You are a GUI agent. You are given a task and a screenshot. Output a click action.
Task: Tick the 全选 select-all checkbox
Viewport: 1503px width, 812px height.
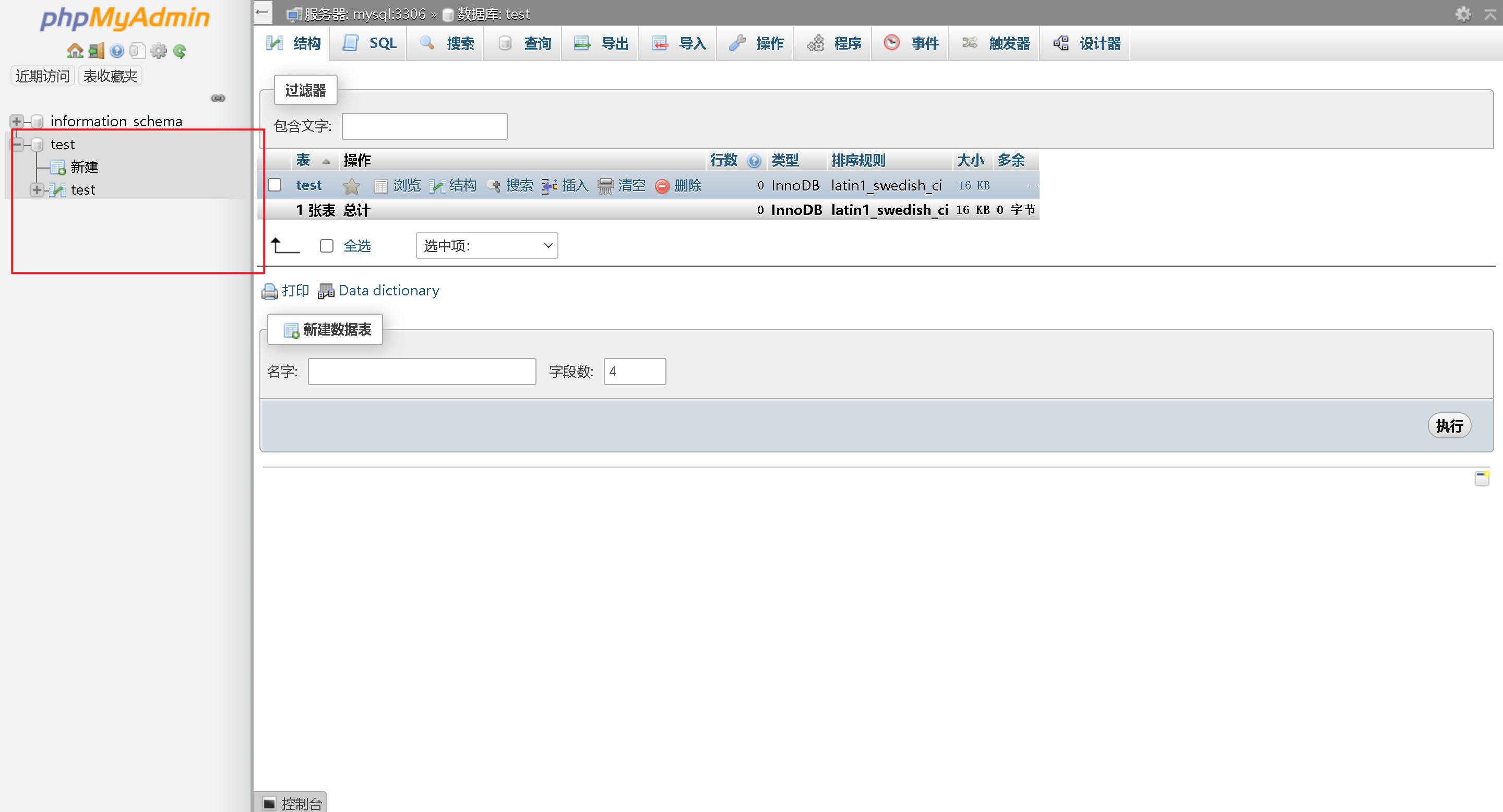(326, 246)
